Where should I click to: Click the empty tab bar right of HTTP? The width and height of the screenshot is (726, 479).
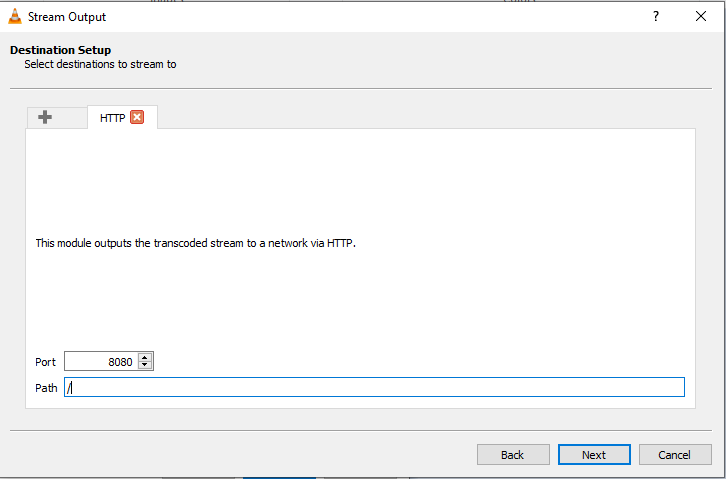[420, 117]
